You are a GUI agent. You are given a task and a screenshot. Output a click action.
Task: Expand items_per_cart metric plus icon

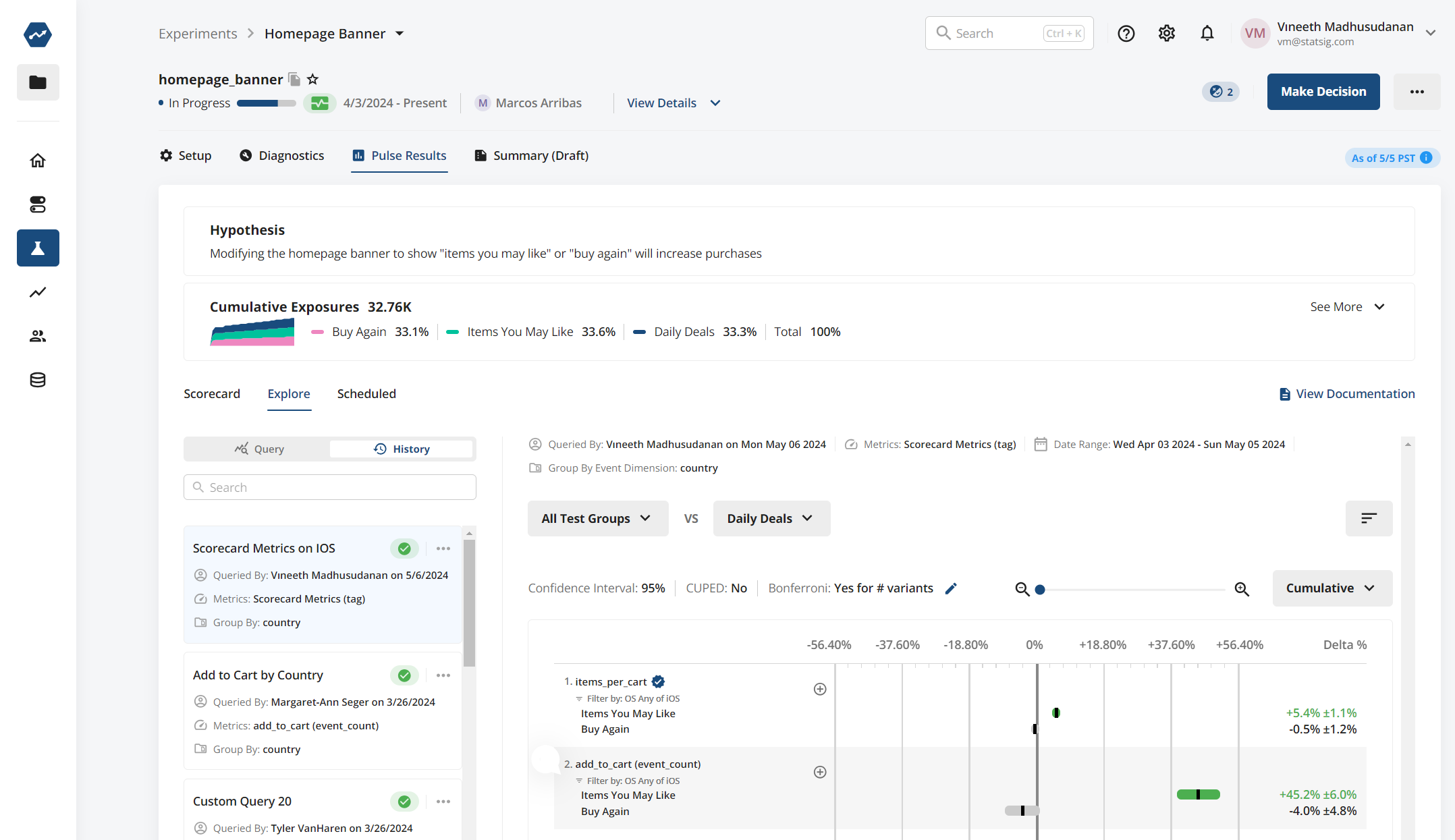click(x=820, y=689)
